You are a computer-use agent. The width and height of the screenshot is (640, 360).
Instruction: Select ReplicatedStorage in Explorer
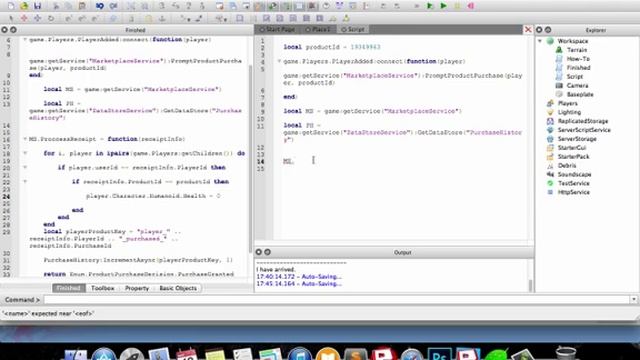click(x=583, y=121)
